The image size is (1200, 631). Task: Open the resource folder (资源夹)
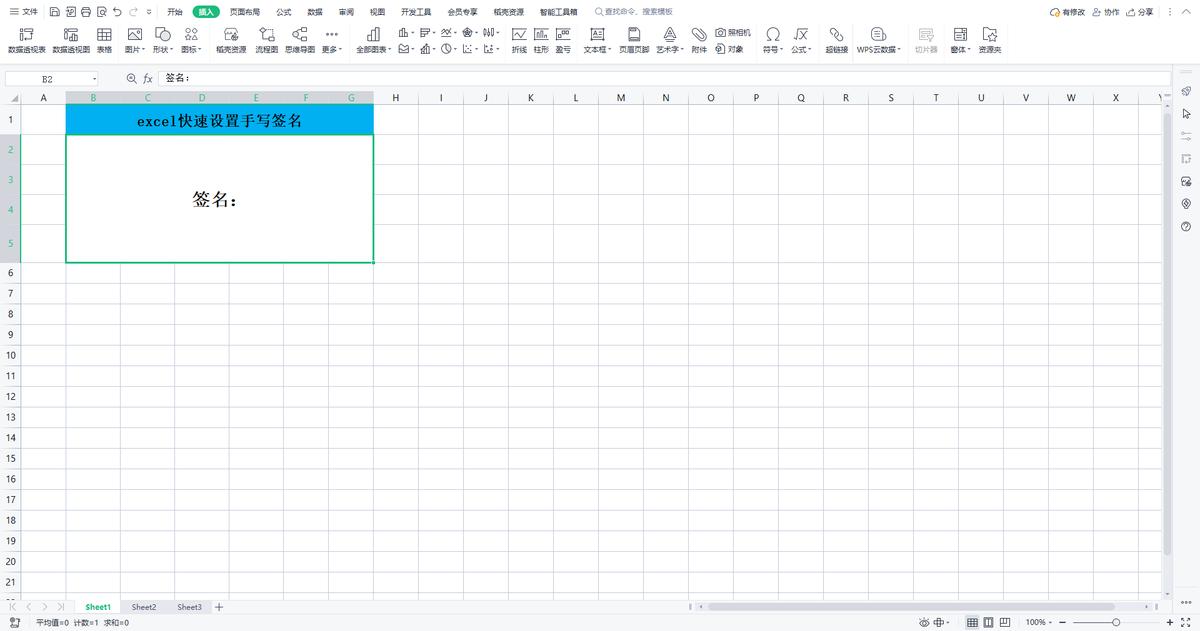(x=989, y=40)
